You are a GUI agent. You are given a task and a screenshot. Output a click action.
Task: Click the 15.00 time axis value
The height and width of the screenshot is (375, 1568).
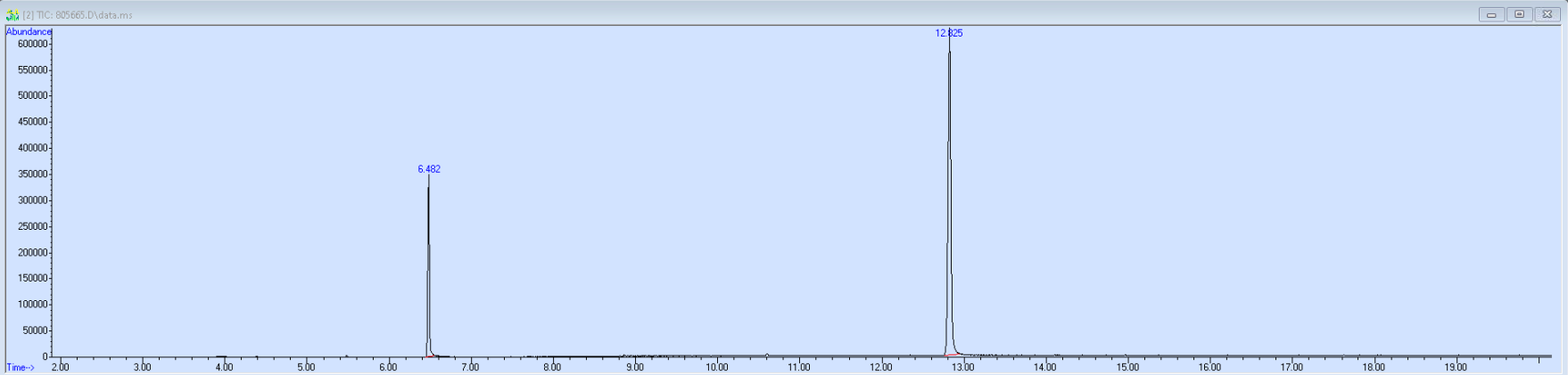point(1126,367)
